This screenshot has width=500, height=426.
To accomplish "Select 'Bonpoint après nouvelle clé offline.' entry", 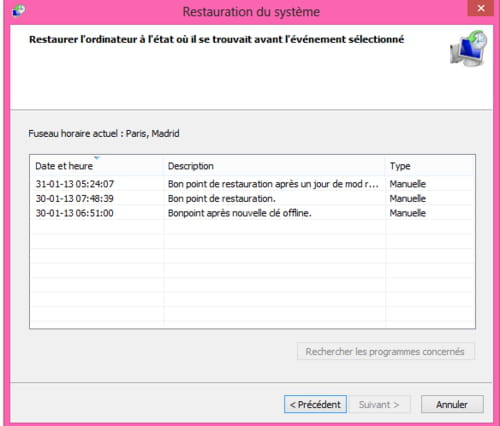I will coord(239,213).
